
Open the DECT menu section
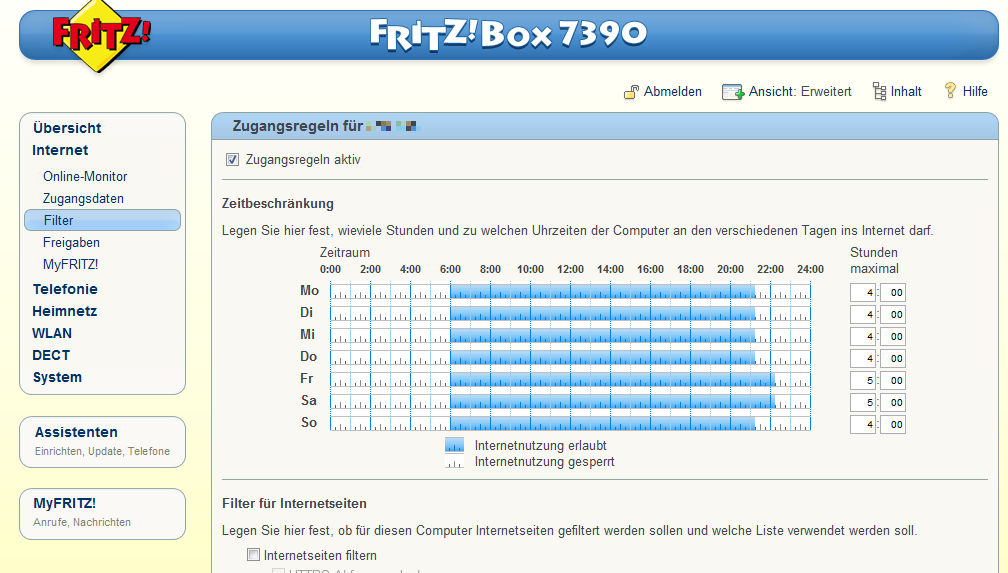coord(51,355)
